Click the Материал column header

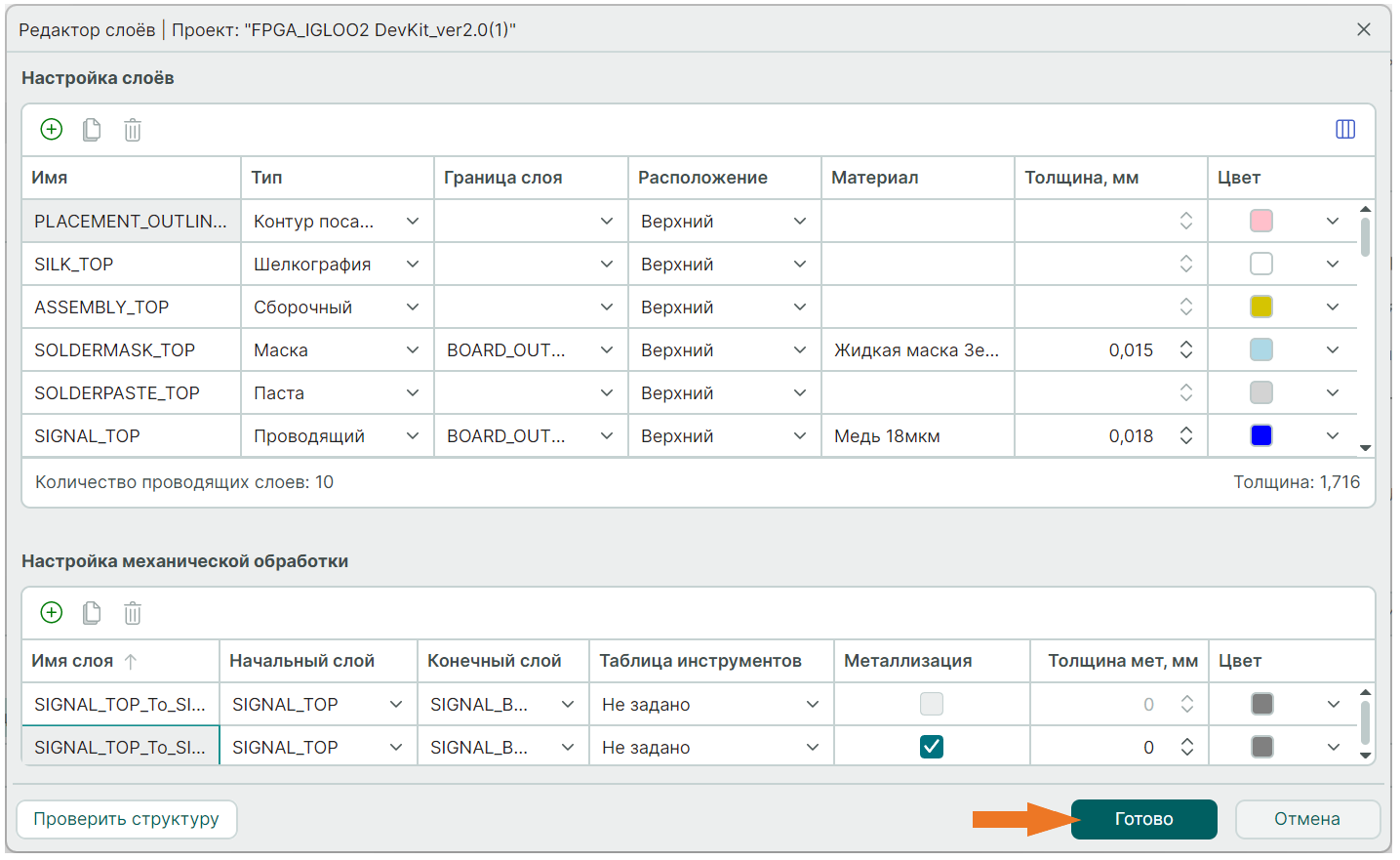[x=875, y=178]
